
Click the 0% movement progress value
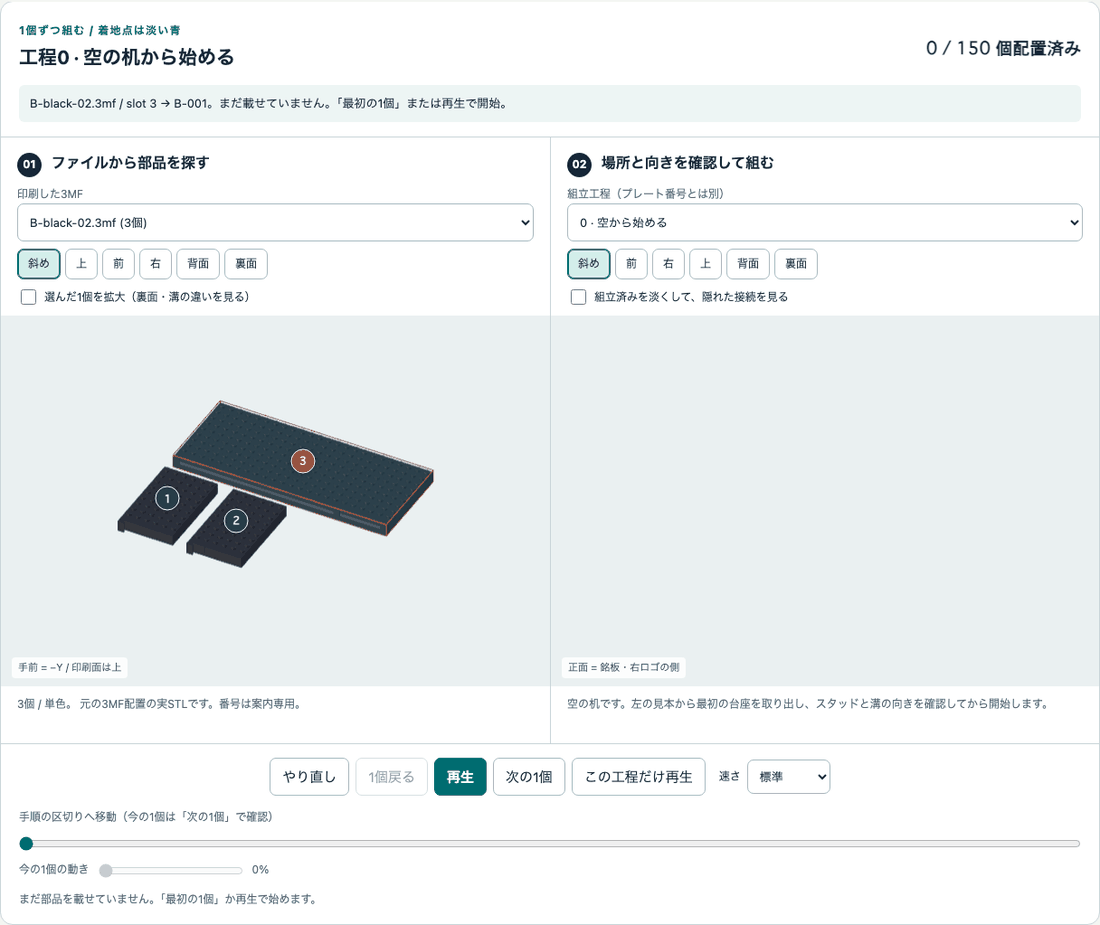pyautogui.click(x=260, y=870)
